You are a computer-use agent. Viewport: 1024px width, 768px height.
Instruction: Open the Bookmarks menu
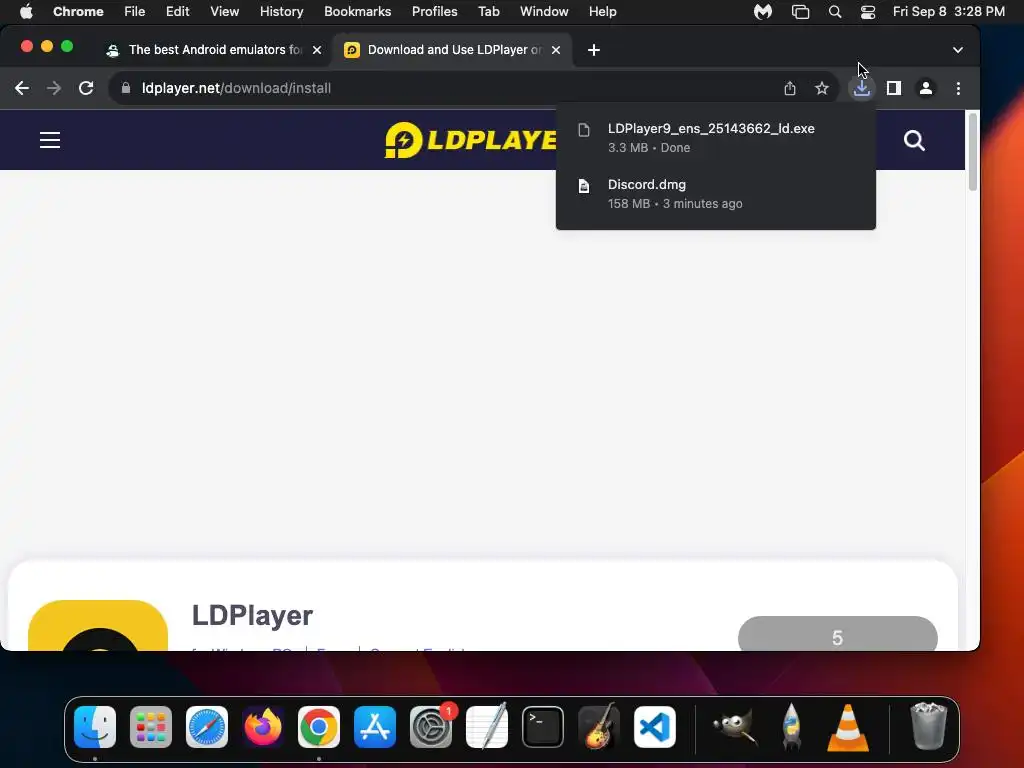click(357, 11)
